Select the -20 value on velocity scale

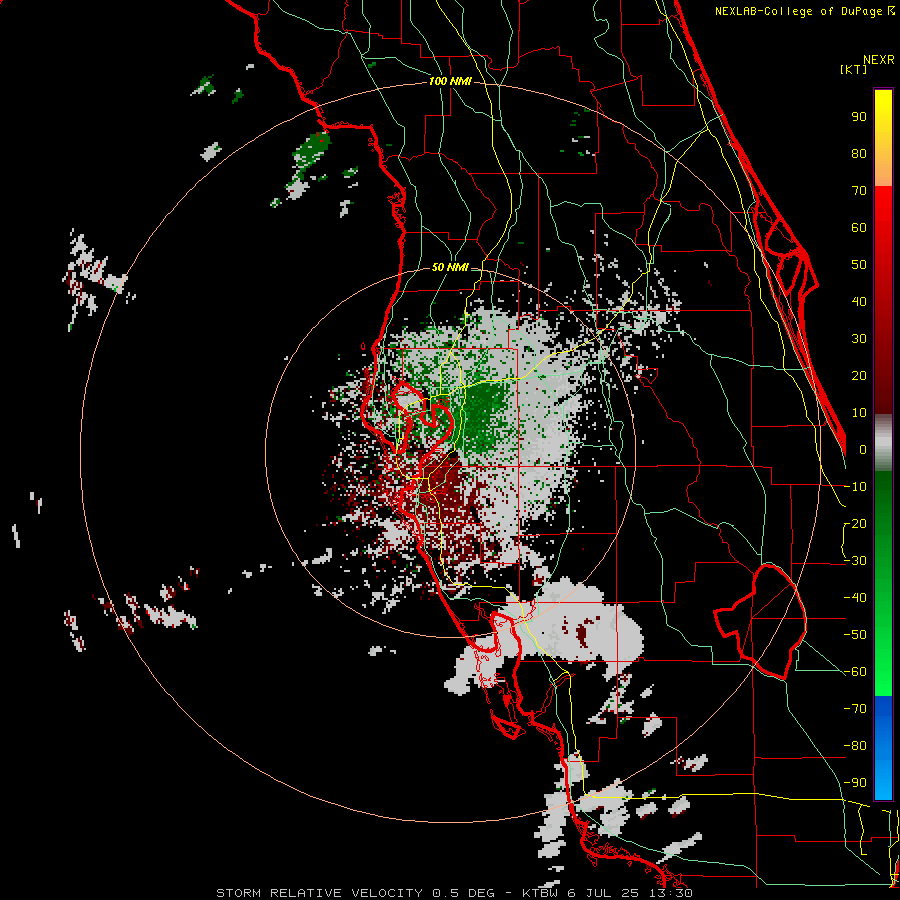click(x=855, y=523)
